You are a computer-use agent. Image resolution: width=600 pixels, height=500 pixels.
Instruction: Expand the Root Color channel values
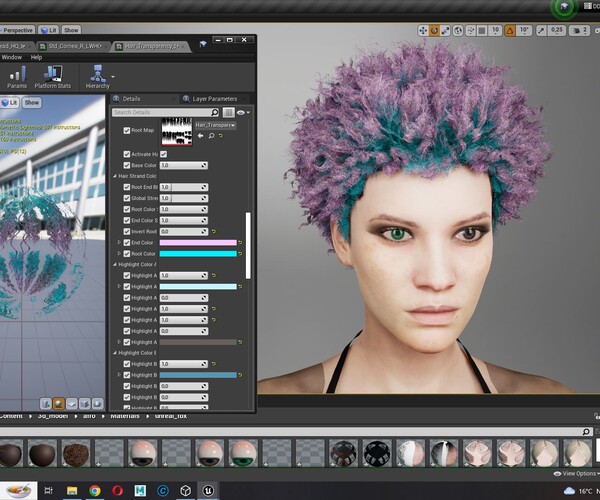(x=119, y=254)
